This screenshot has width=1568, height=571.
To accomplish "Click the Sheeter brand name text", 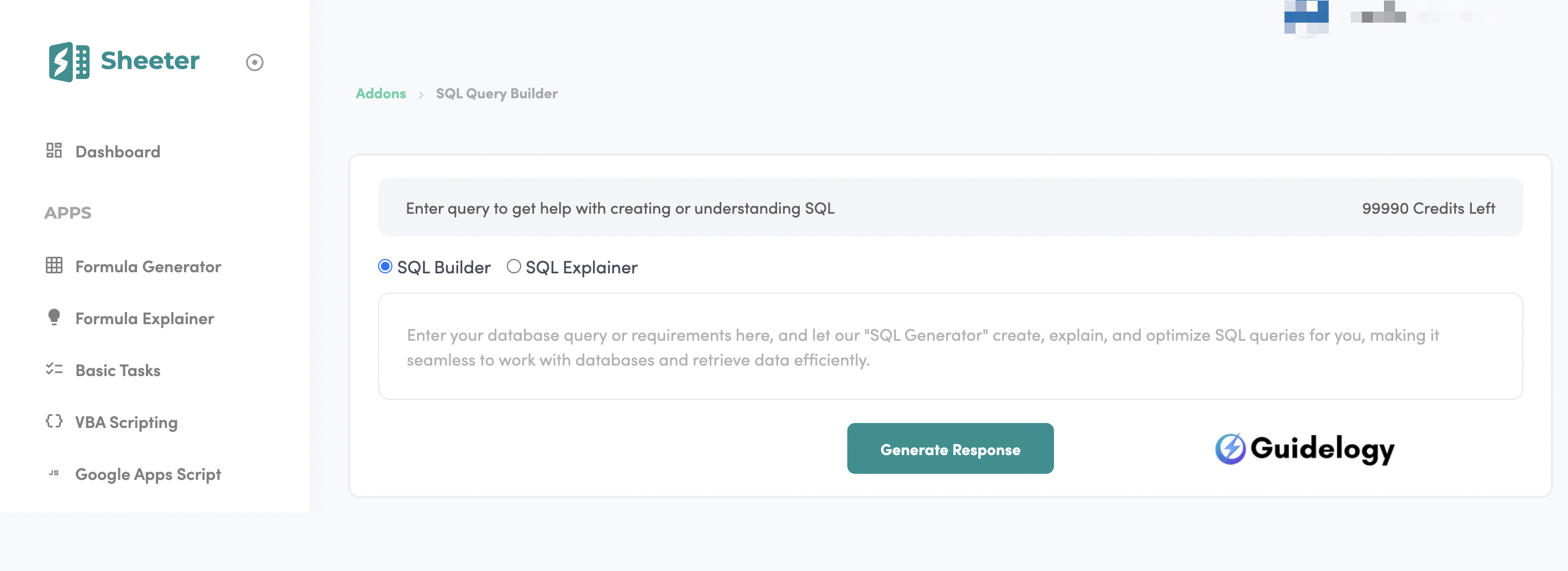I will point(150,61).
